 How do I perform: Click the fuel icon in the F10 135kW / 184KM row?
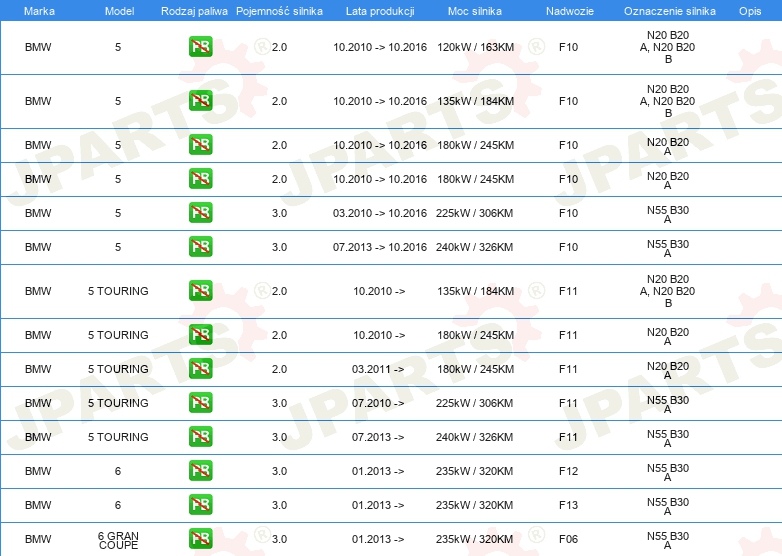click(200, 101)
